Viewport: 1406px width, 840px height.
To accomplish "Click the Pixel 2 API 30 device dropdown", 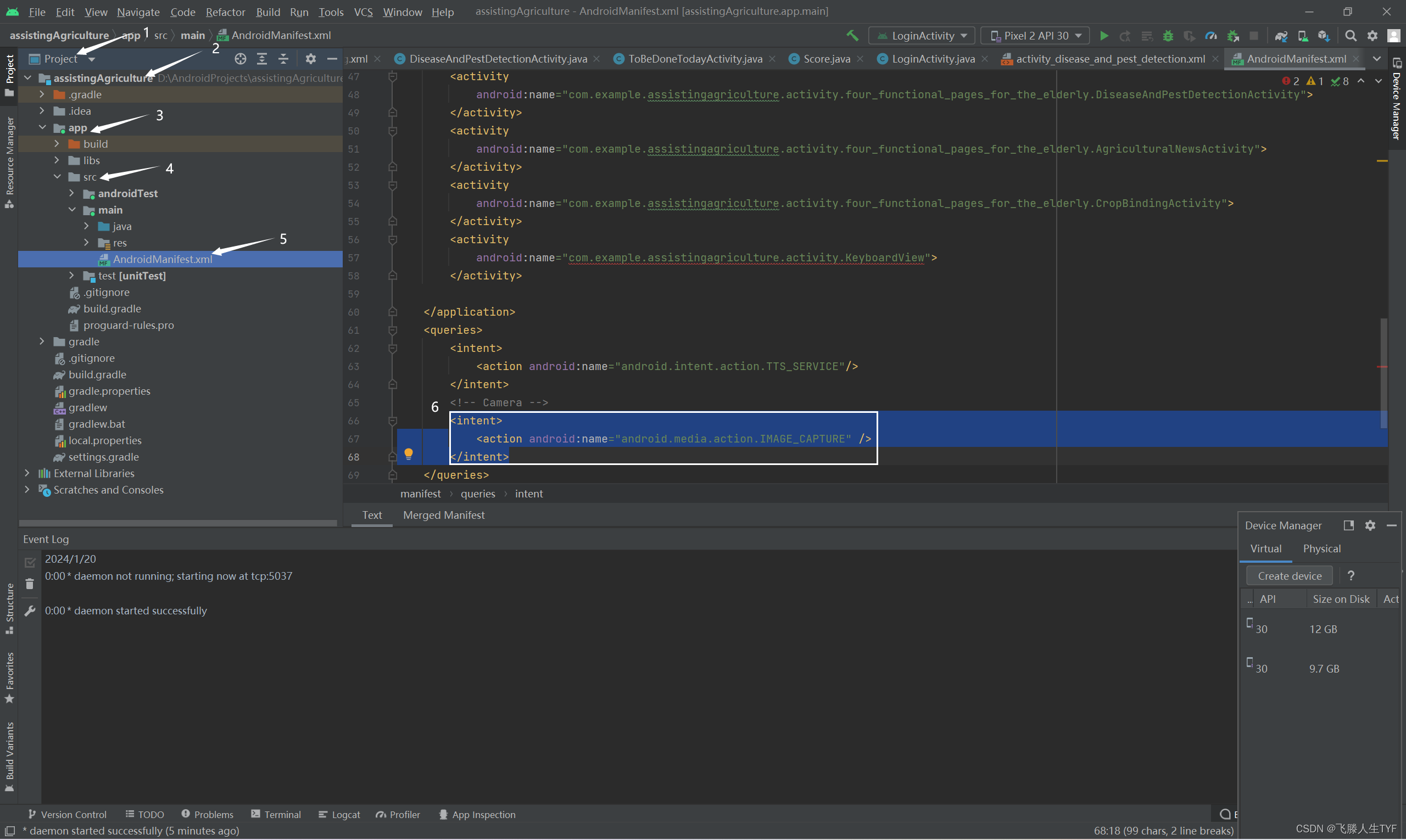I will pos(1035,35).
